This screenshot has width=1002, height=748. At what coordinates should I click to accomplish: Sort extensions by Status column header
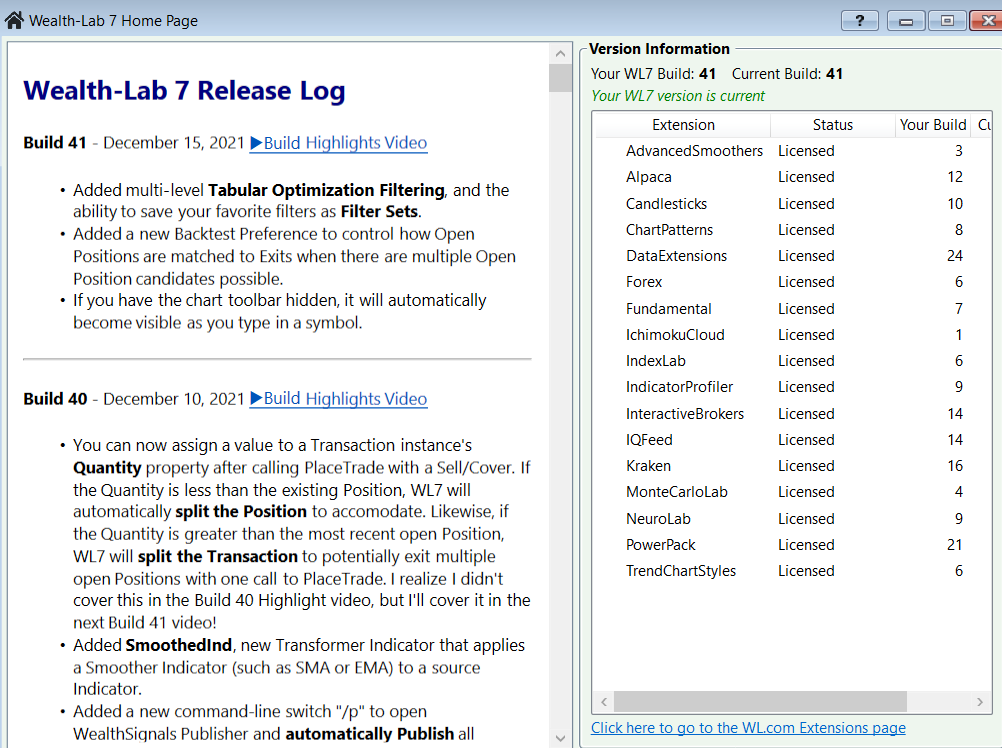(x=832, y=125)
